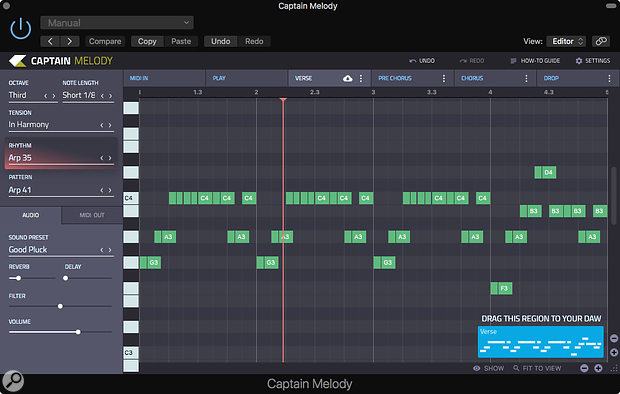Go to previous preset arrow

(x=50, y=41)
